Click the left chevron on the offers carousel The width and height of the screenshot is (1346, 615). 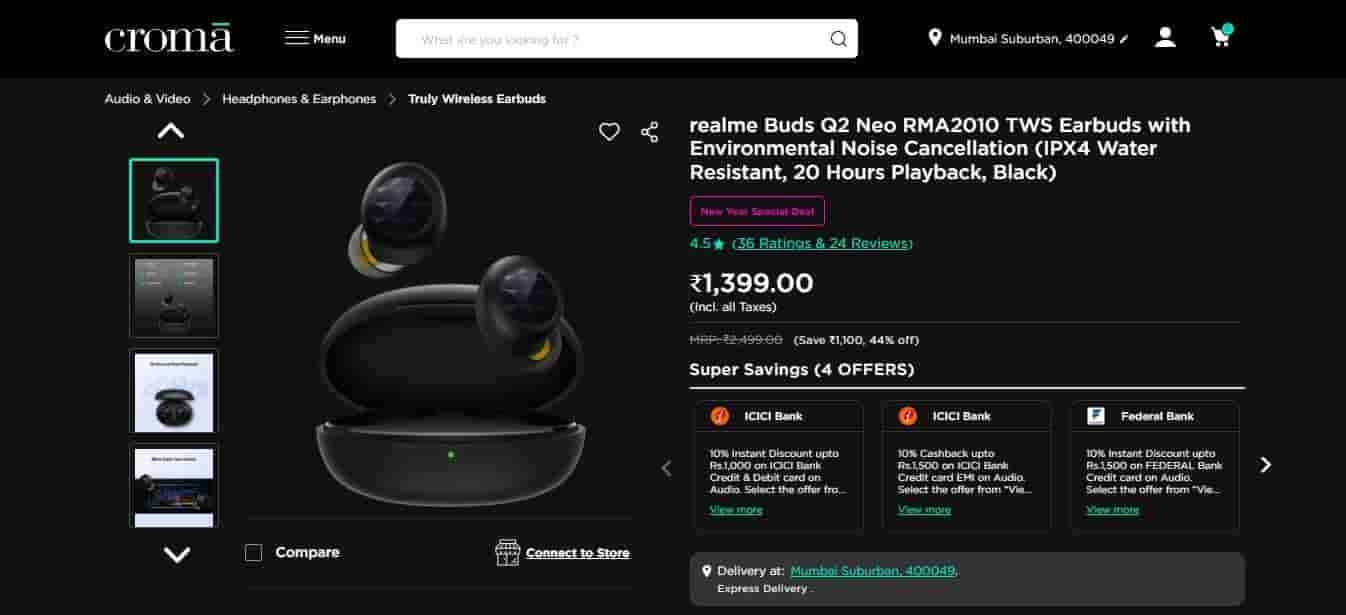pos(667,467)
